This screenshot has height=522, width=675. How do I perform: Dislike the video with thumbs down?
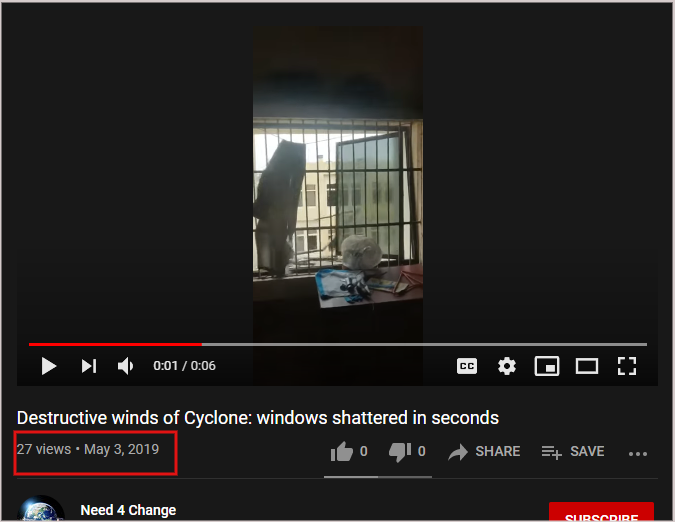[x=400, y=451]
